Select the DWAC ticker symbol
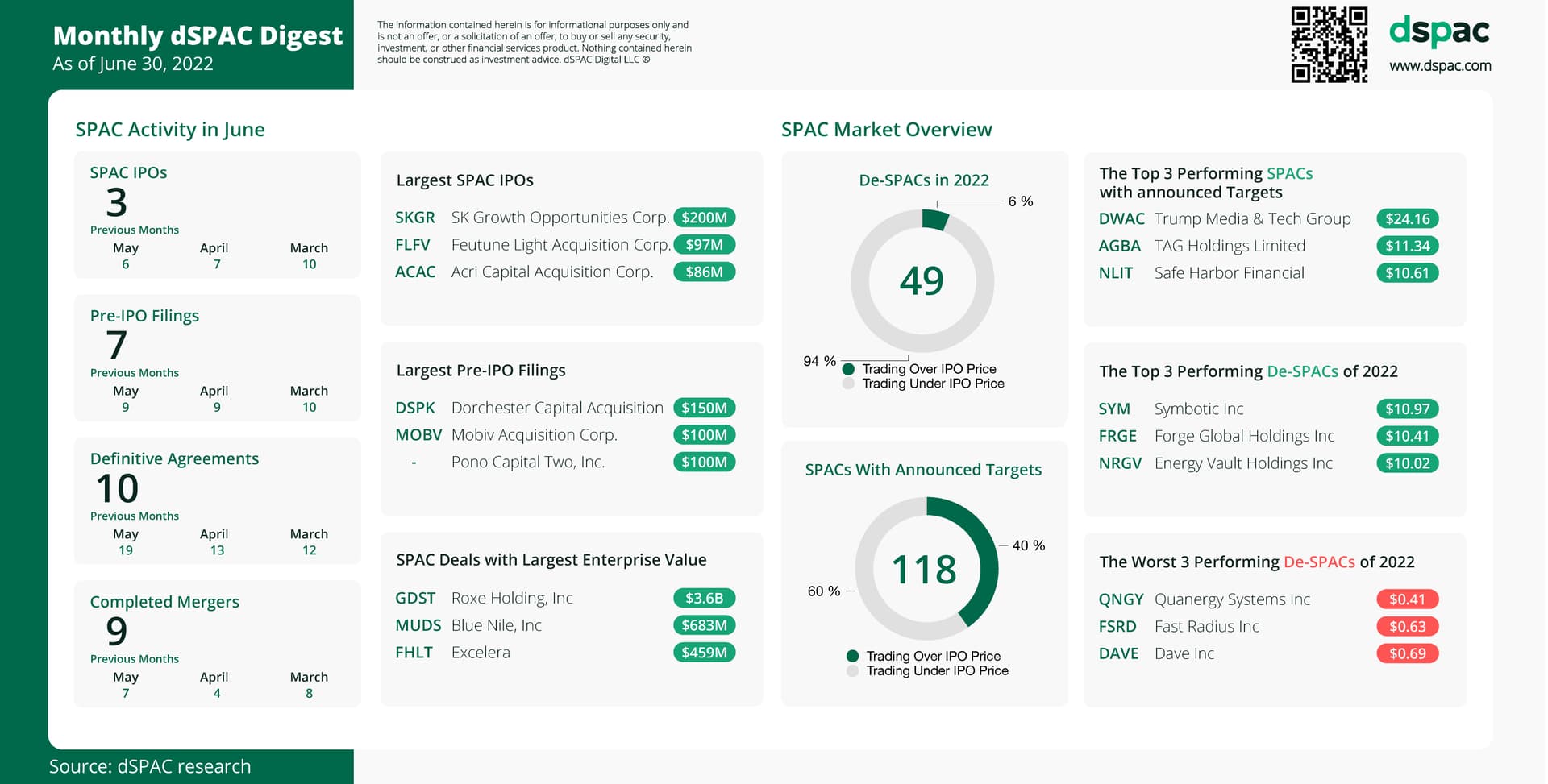 (1121, 219)
